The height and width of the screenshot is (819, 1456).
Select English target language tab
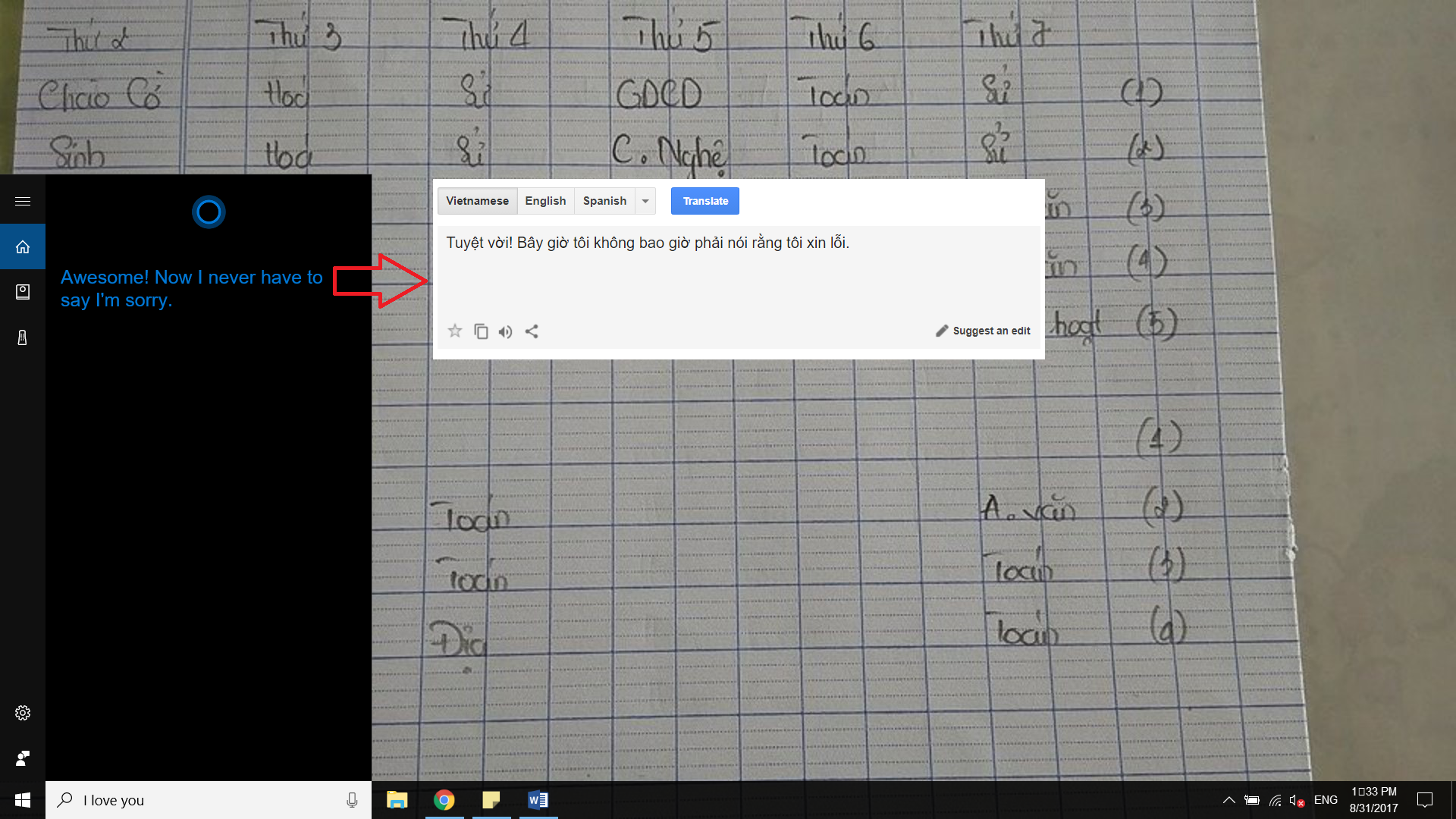click(545, 200)
